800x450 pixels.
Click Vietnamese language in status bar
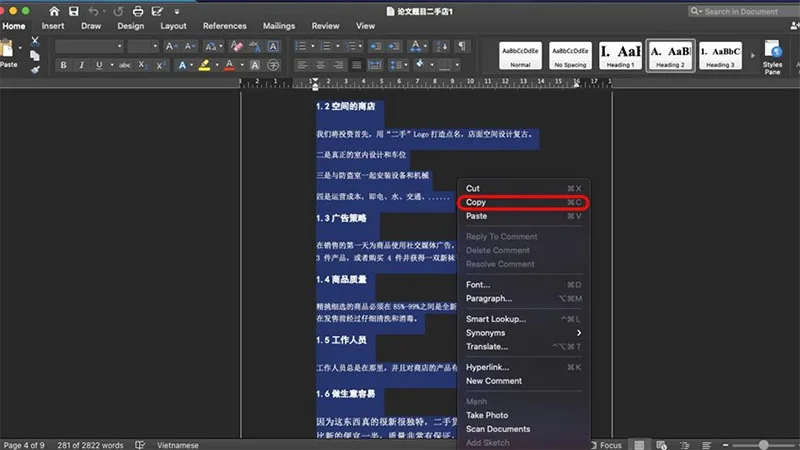(x=178, y=445)
